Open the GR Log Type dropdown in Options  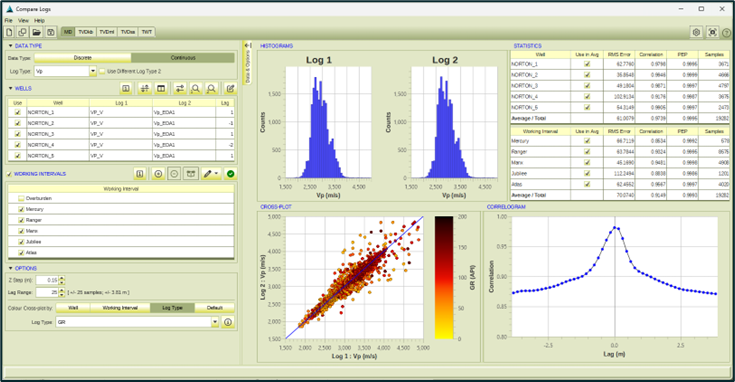tap(215, 322)
